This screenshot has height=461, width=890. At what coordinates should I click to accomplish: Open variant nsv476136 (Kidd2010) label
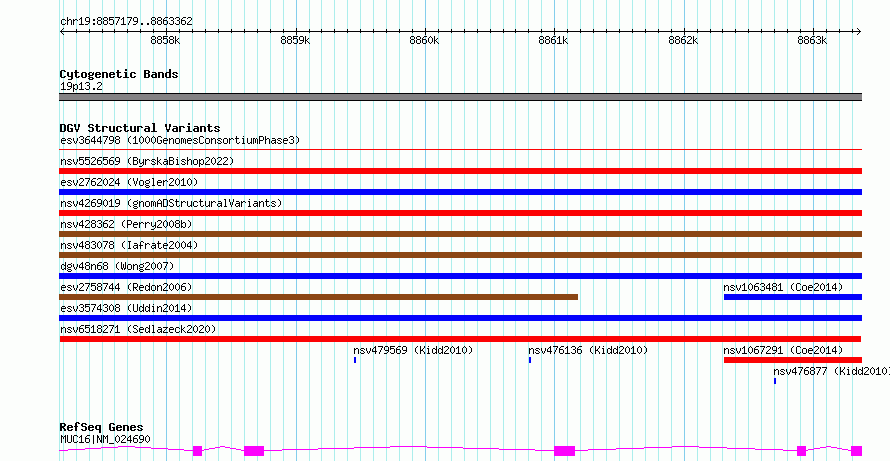point(588,350)
